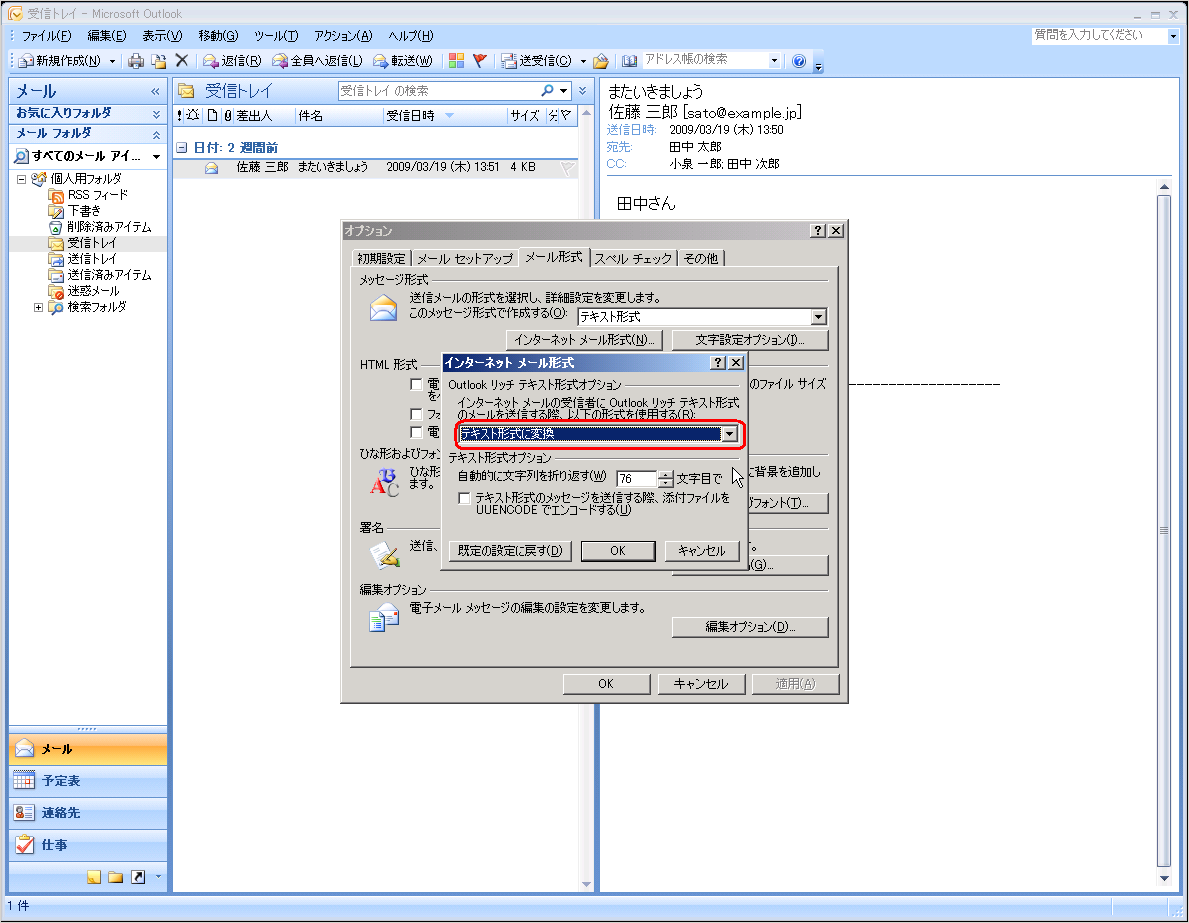Viewport: 1189px width, 923px height.
Task: Click the Print icon in toolbar
Action: pyautogui.click(x=136, y=61)
